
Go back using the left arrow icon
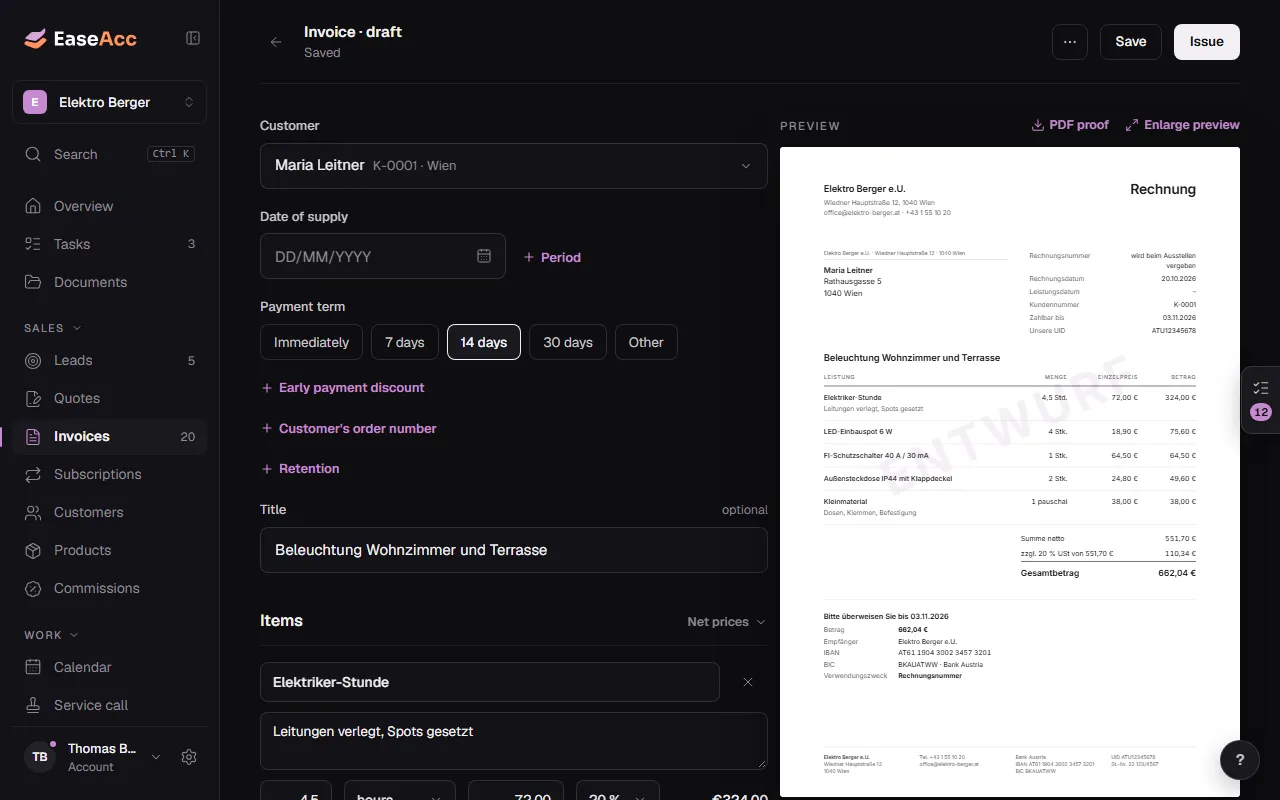pyautogui.click(x=276, y=42)
